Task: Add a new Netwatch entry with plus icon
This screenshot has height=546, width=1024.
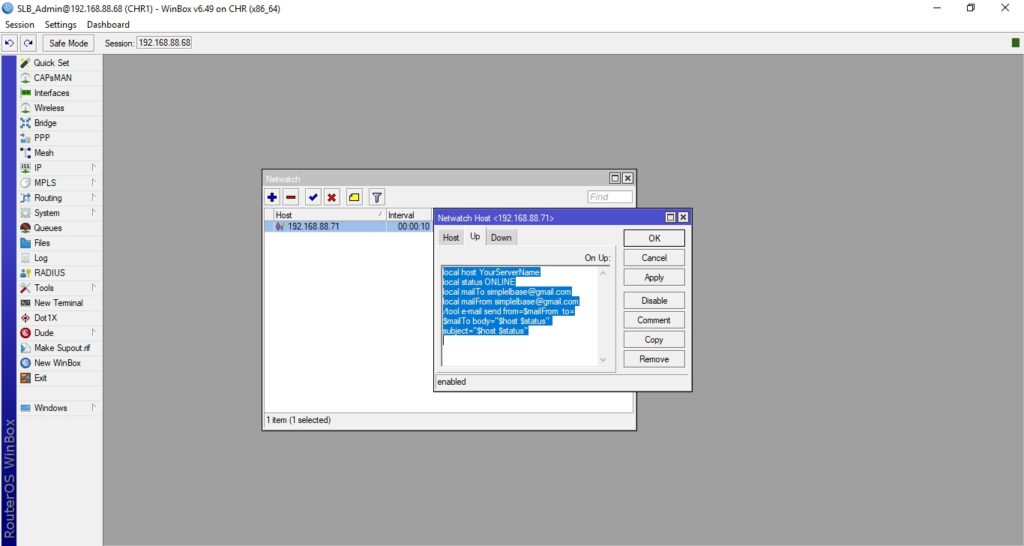Action: tap(272, 197)
